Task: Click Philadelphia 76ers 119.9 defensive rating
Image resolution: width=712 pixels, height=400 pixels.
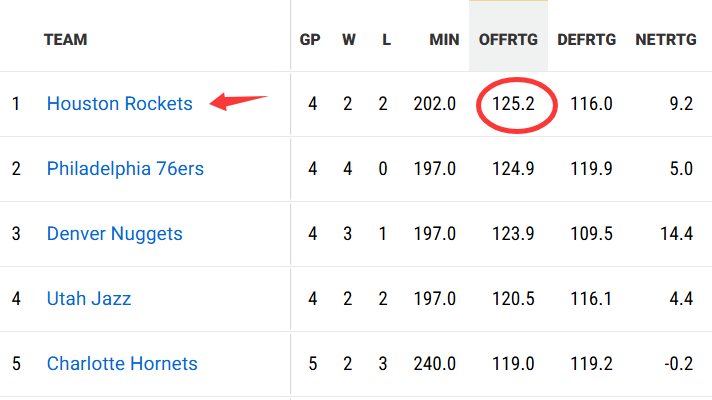Action: tap(591, 169)
